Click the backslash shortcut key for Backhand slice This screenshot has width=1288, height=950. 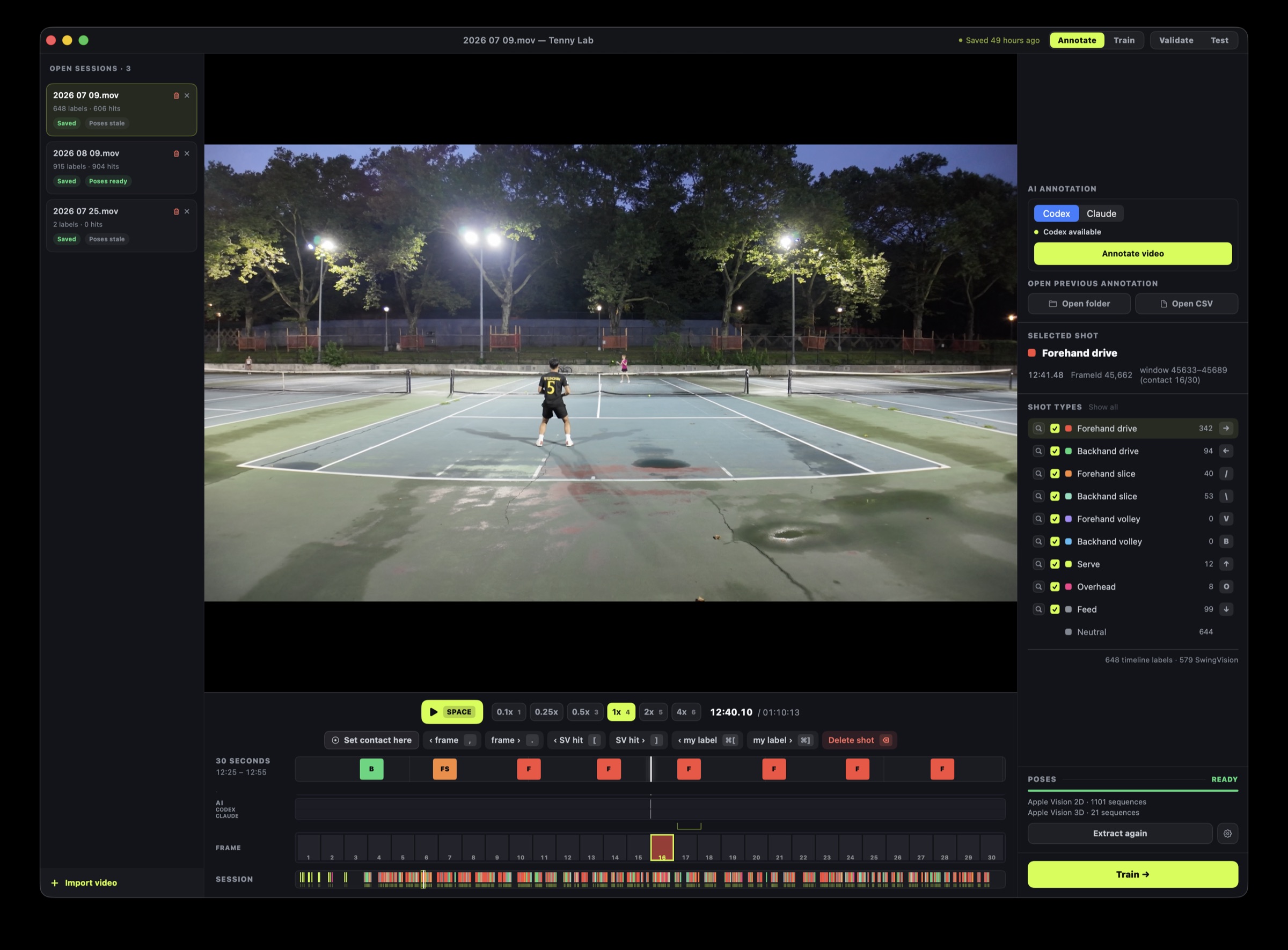click(1226, 496)
